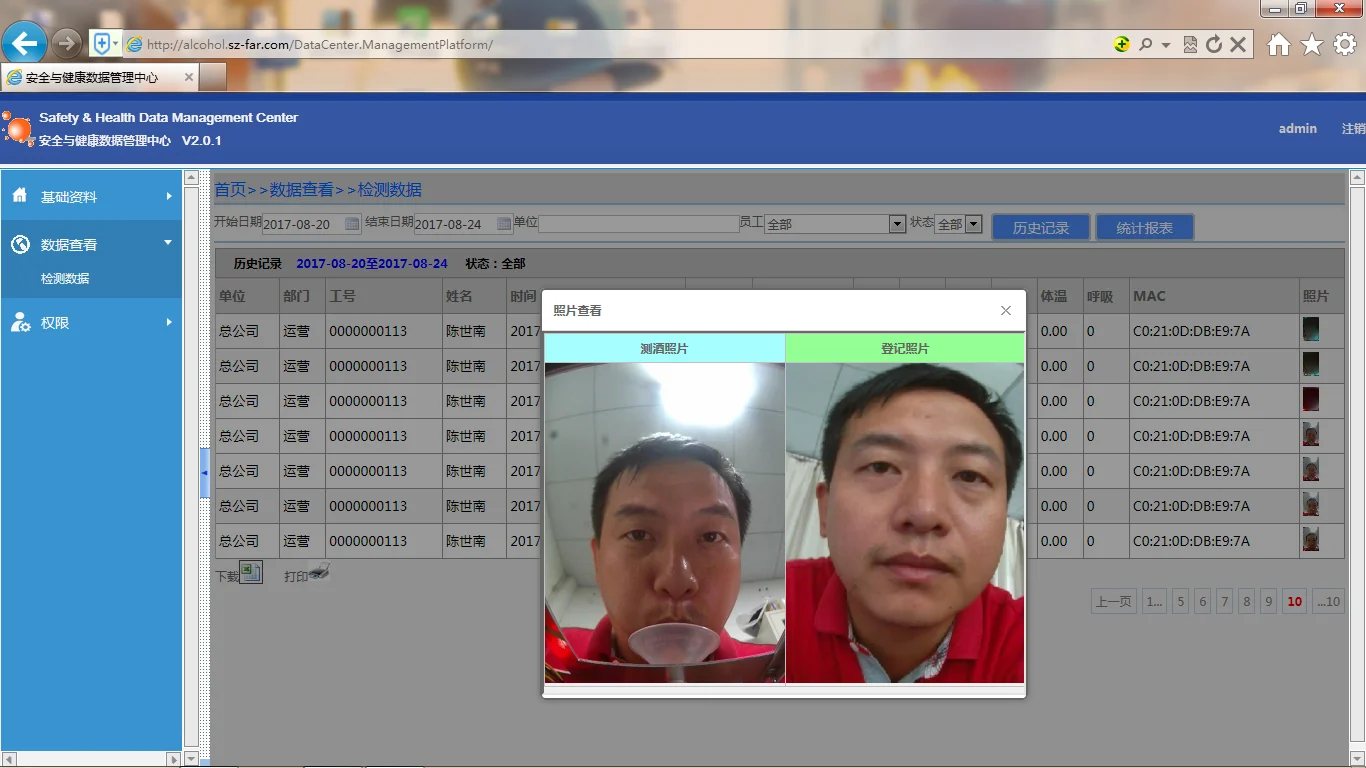Click the 单位 unit input field
This screenshot has height=768, width=1366.
click(638, 225)
